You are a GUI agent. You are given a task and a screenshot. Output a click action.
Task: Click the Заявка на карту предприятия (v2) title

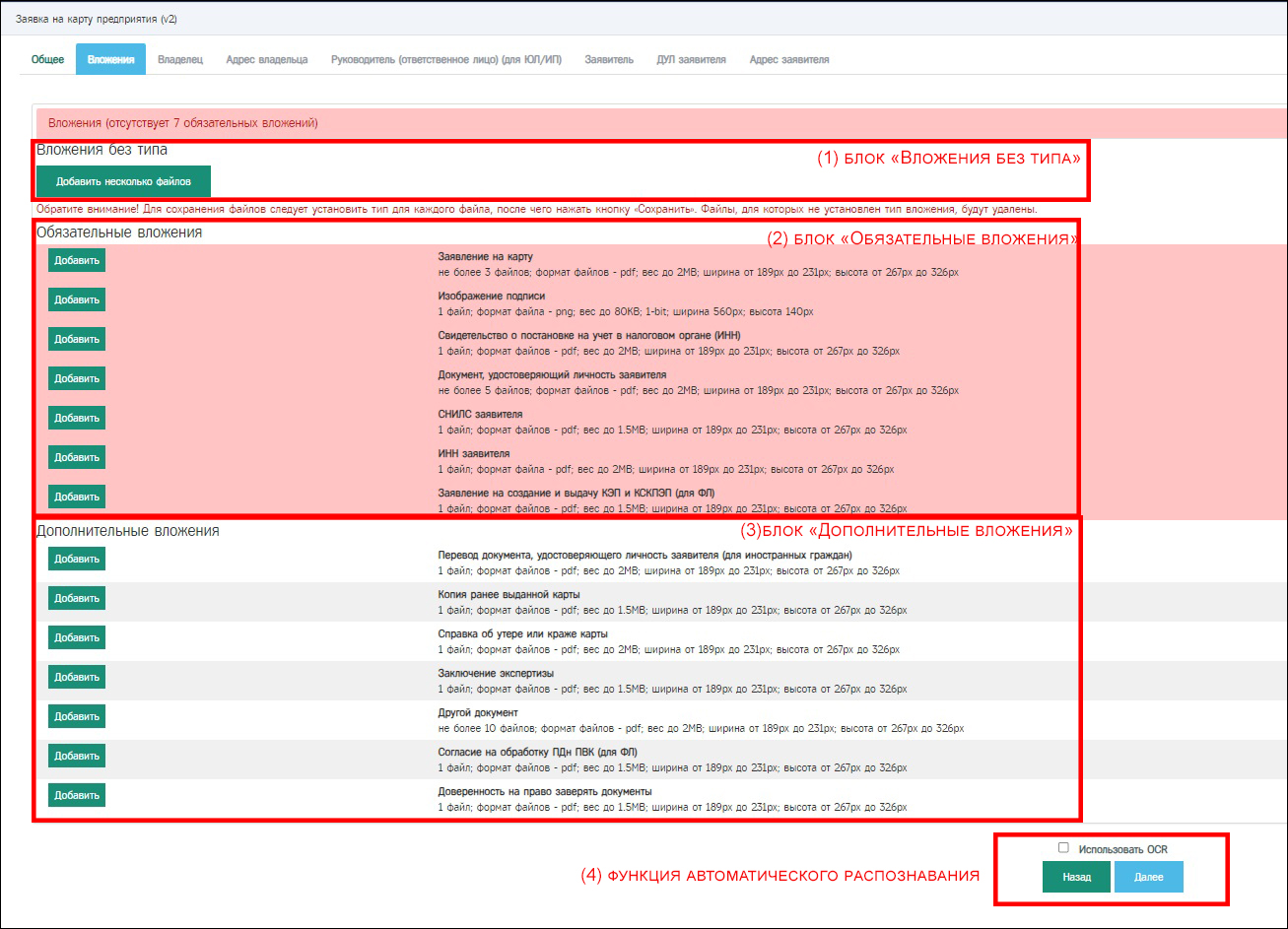[96, 19]
